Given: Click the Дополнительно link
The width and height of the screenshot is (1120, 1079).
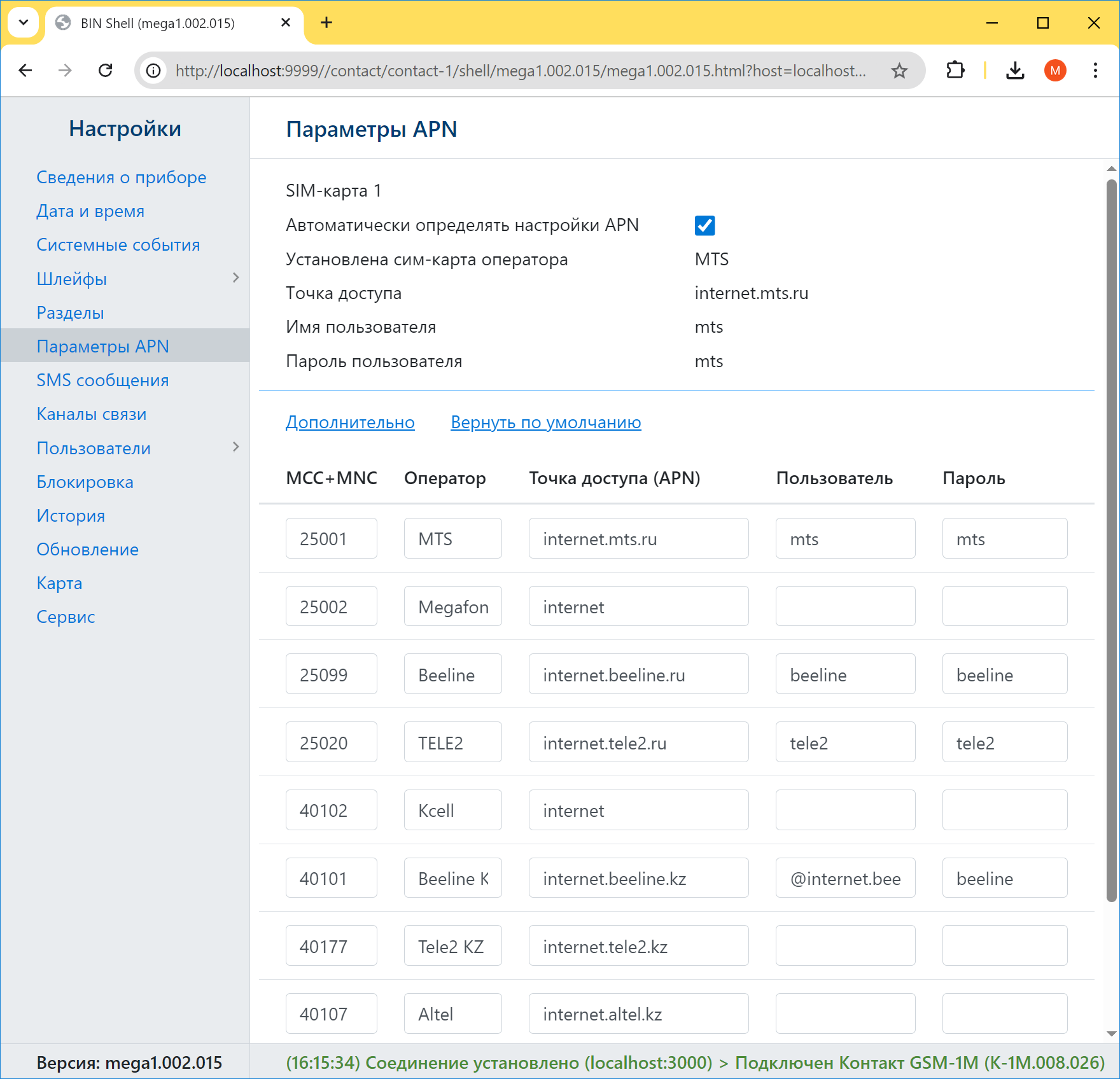Looking at the screenshot, I should click(350, 422).
